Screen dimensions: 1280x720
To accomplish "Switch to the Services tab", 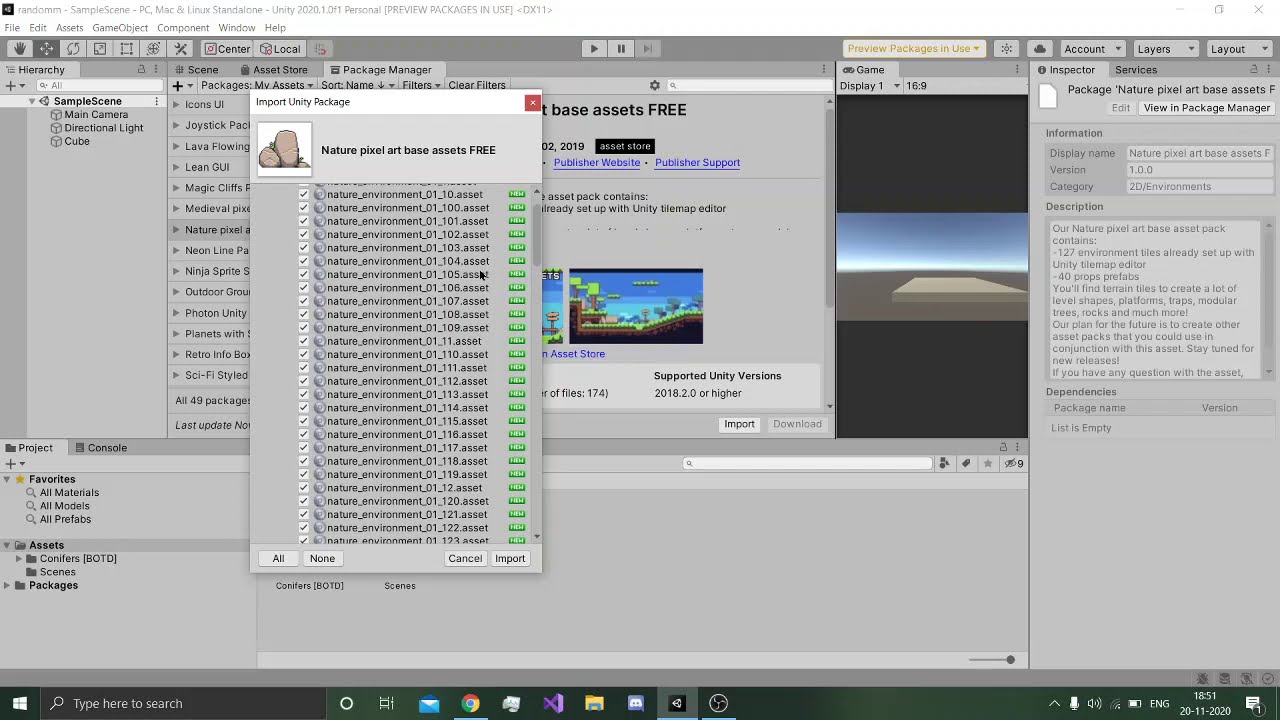I will pyautogui.click(x=1136, y=70).
